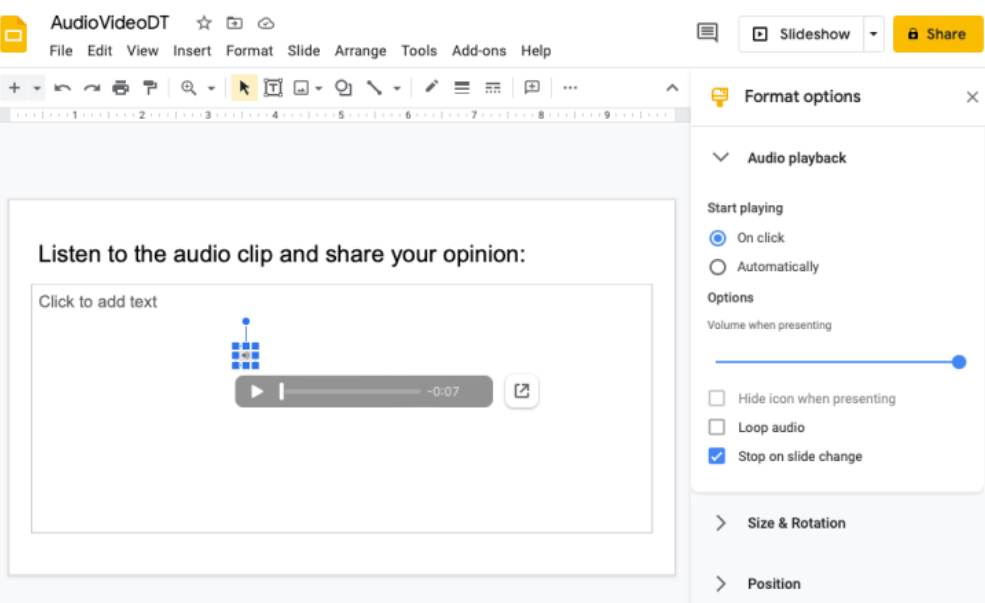
Task: Click the Format options panel icon
Action: point(720,97)
